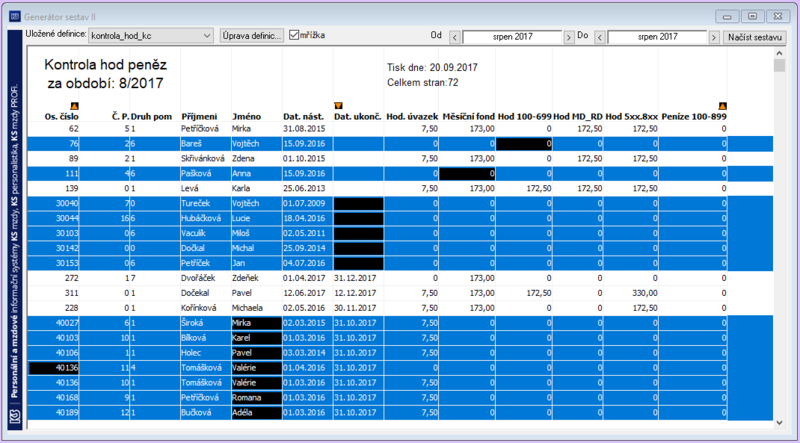The height and width of the screenshot is (443, 800).
Task: Click the Os. číslo column header
Action: click(x=61, y=117)
